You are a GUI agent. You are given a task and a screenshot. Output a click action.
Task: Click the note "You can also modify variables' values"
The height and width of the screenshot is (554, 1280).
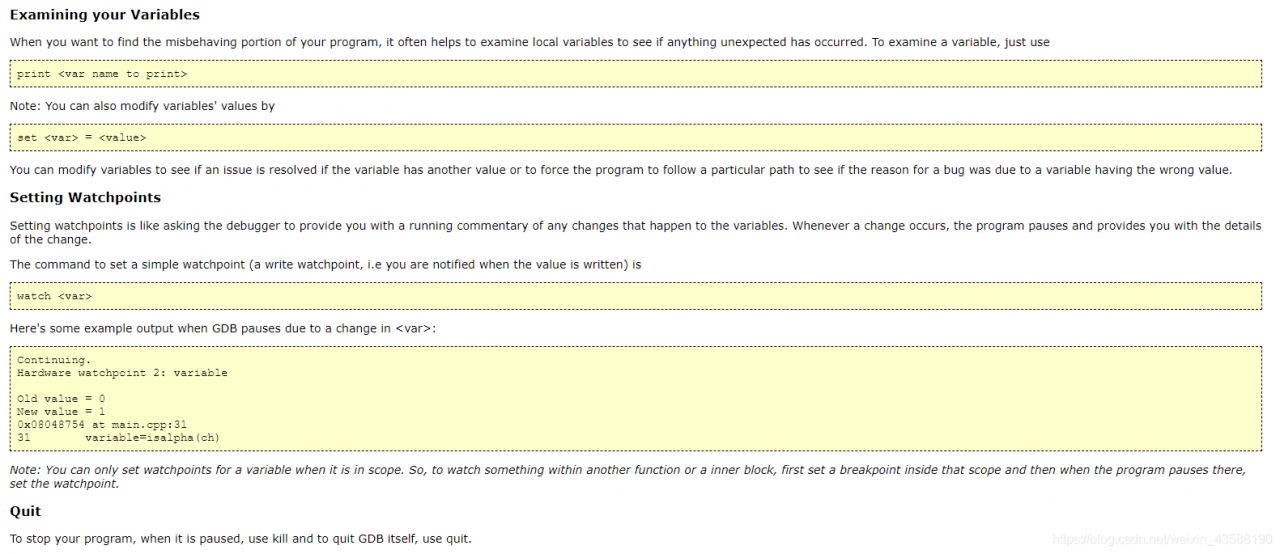pos(142,106)
